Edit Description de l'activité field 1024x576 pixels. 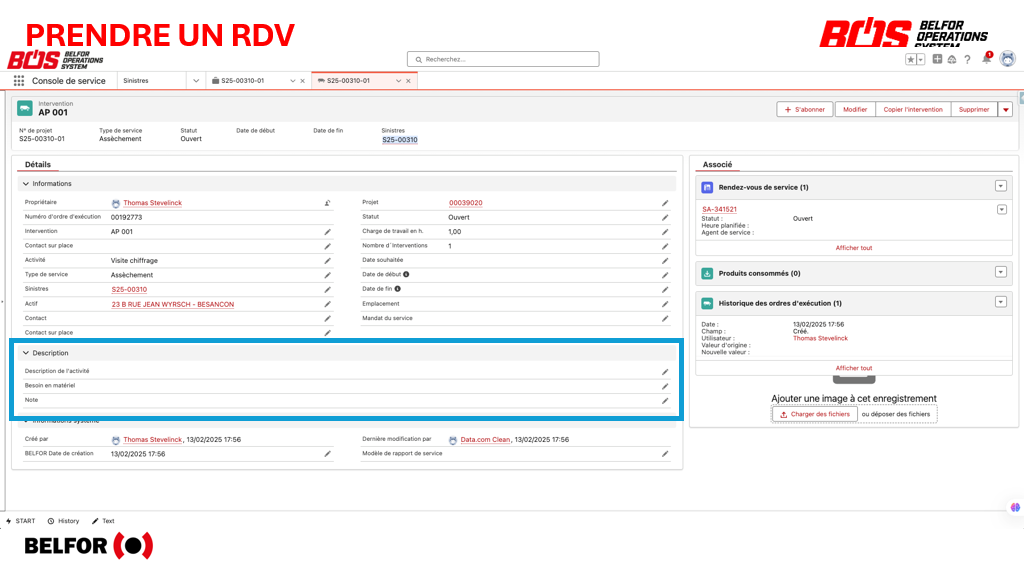[x=665, y=372]
